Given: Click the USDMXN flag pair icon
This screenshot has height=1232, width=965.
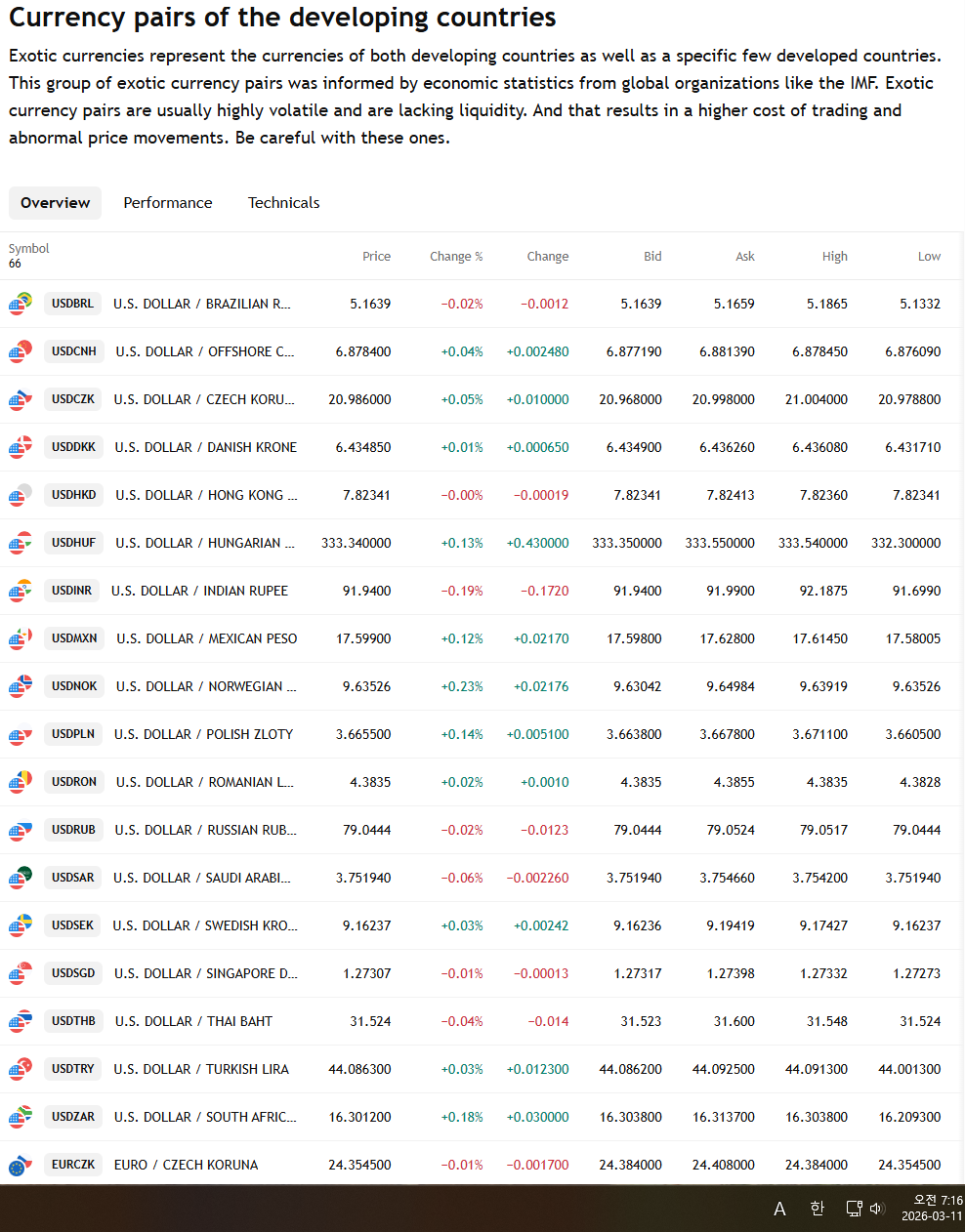Looking at the screenshot, I should [x=21, y=638].
